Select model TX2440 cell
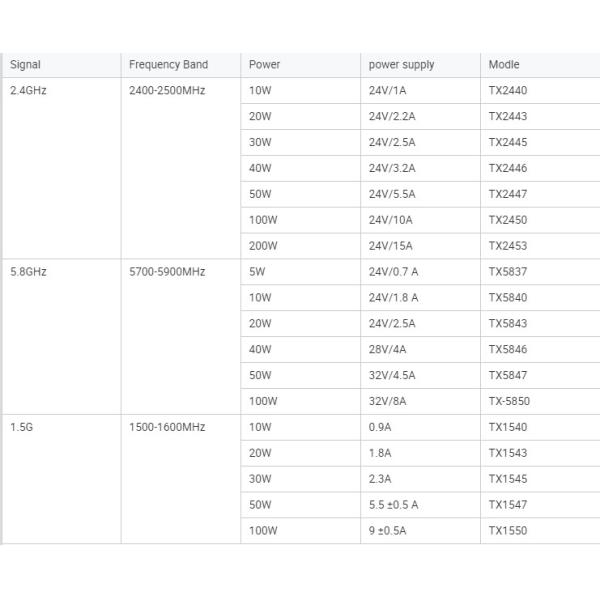 [507, 91]
